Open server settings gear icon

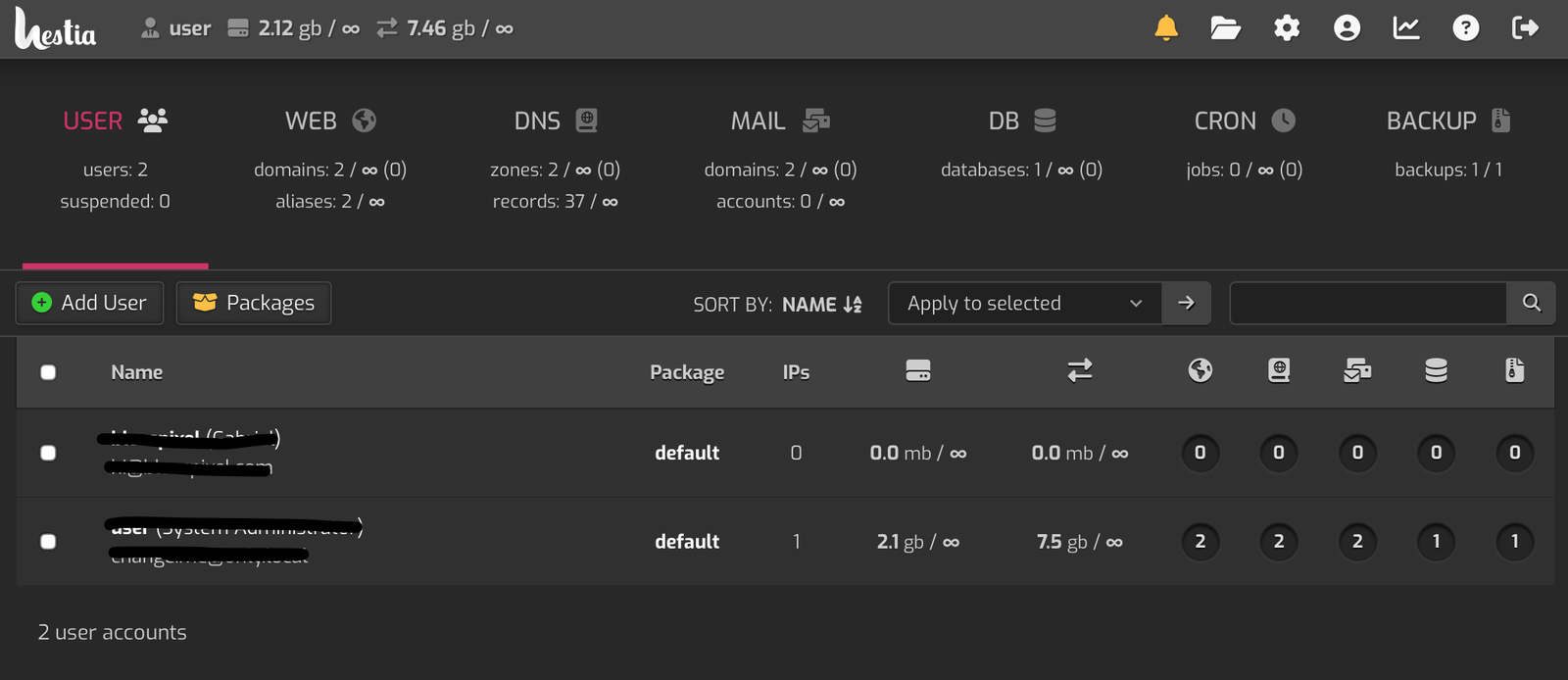pos(1287,28)
